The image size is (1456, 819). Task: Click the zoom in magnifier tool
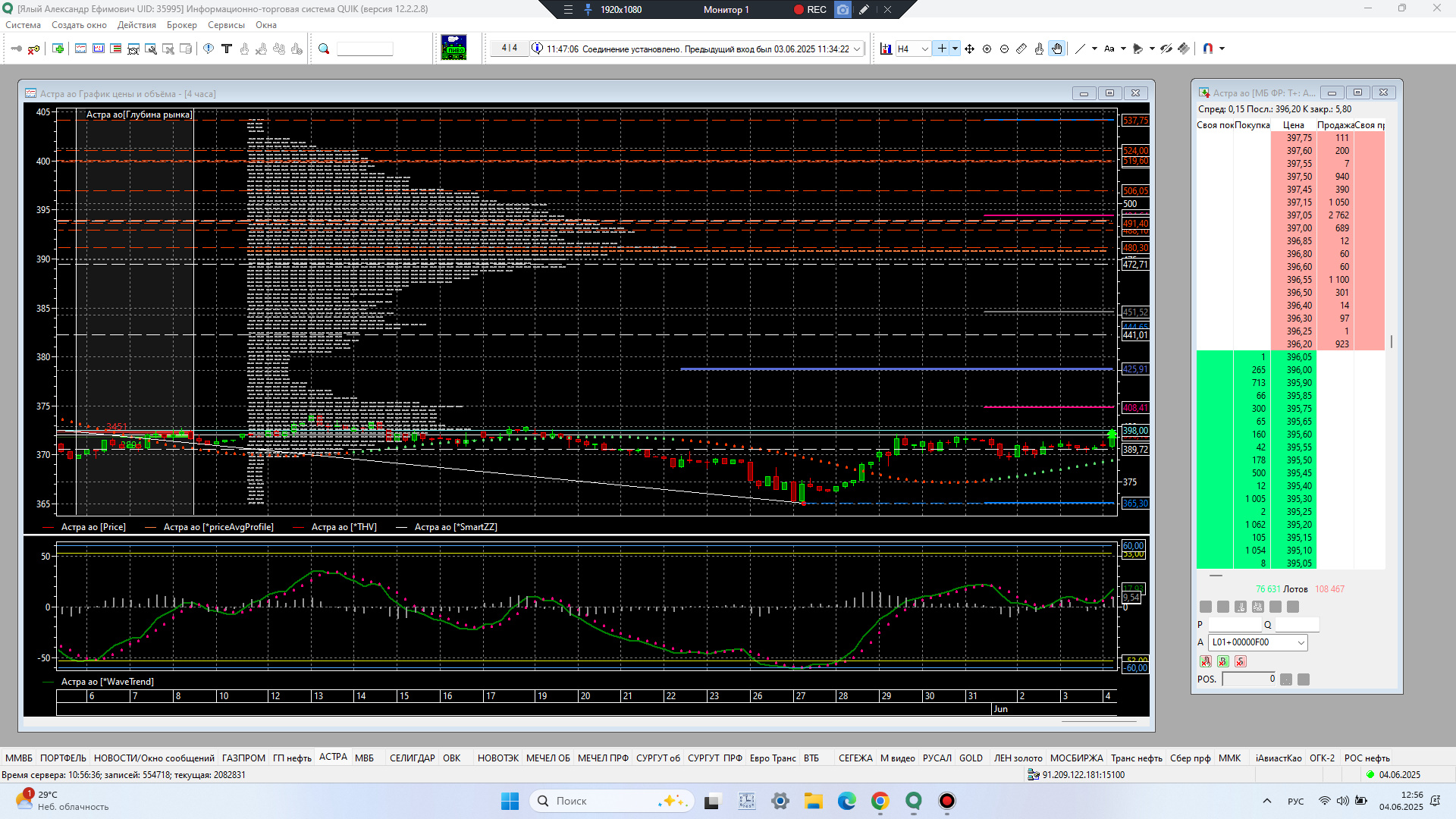pyautogui.click(x=987, y=49)
